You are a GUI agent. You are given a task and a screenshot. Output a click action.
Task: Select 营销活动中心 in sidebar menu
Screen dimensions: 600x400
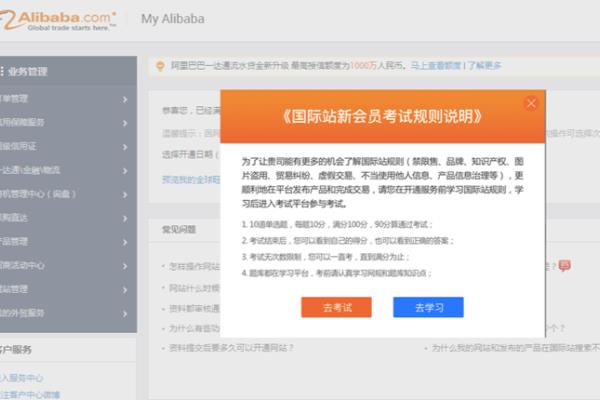(68, 266)
